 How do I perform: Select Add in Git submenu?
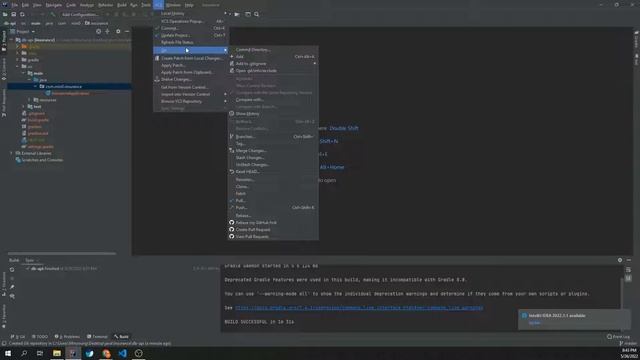pos(273,57)
